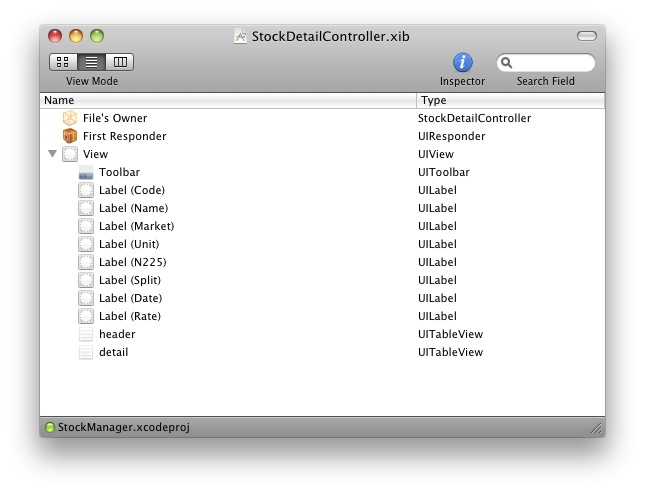The height and width of the screenshot is (492, 645).
Task: Click the detail table view icon
Action: click(86, 352)
